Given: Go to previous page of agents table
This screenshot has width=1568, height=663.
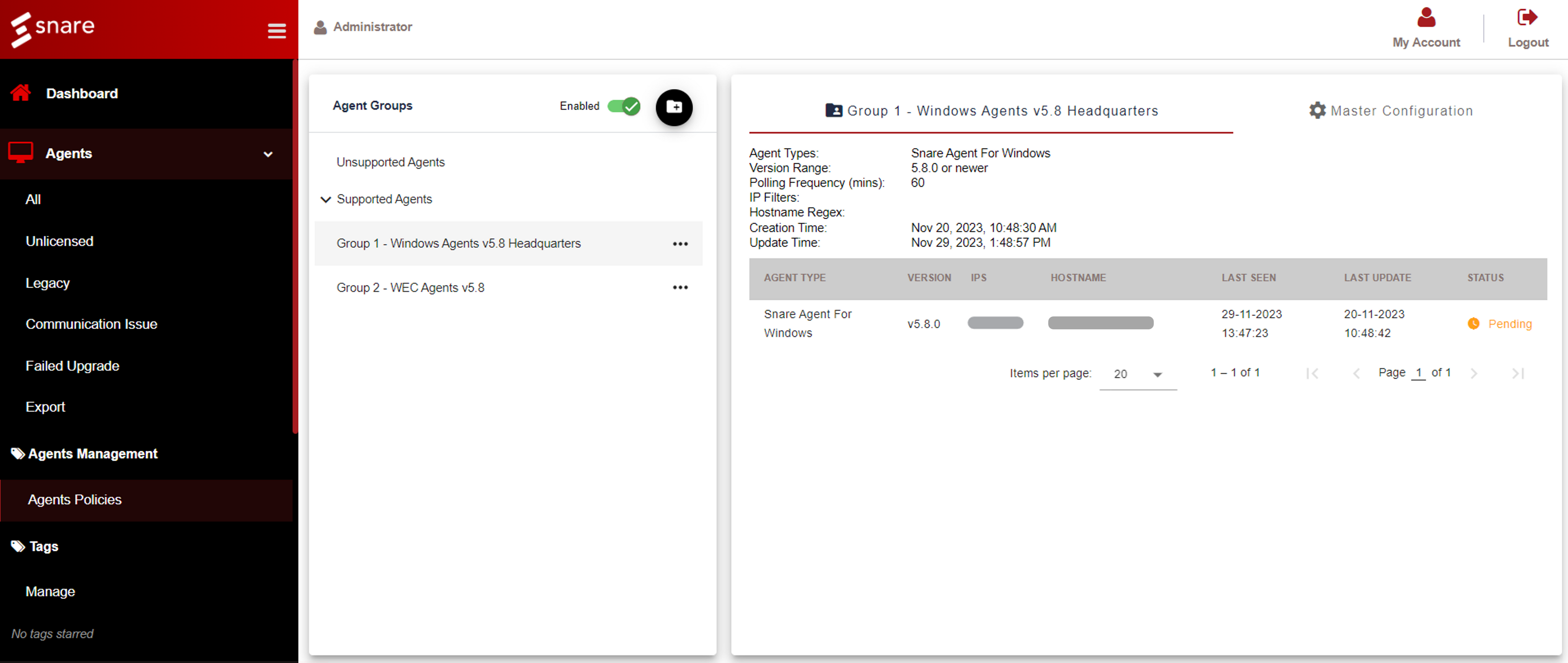Looking at the screenshot, I should [x=1356, y=373].
